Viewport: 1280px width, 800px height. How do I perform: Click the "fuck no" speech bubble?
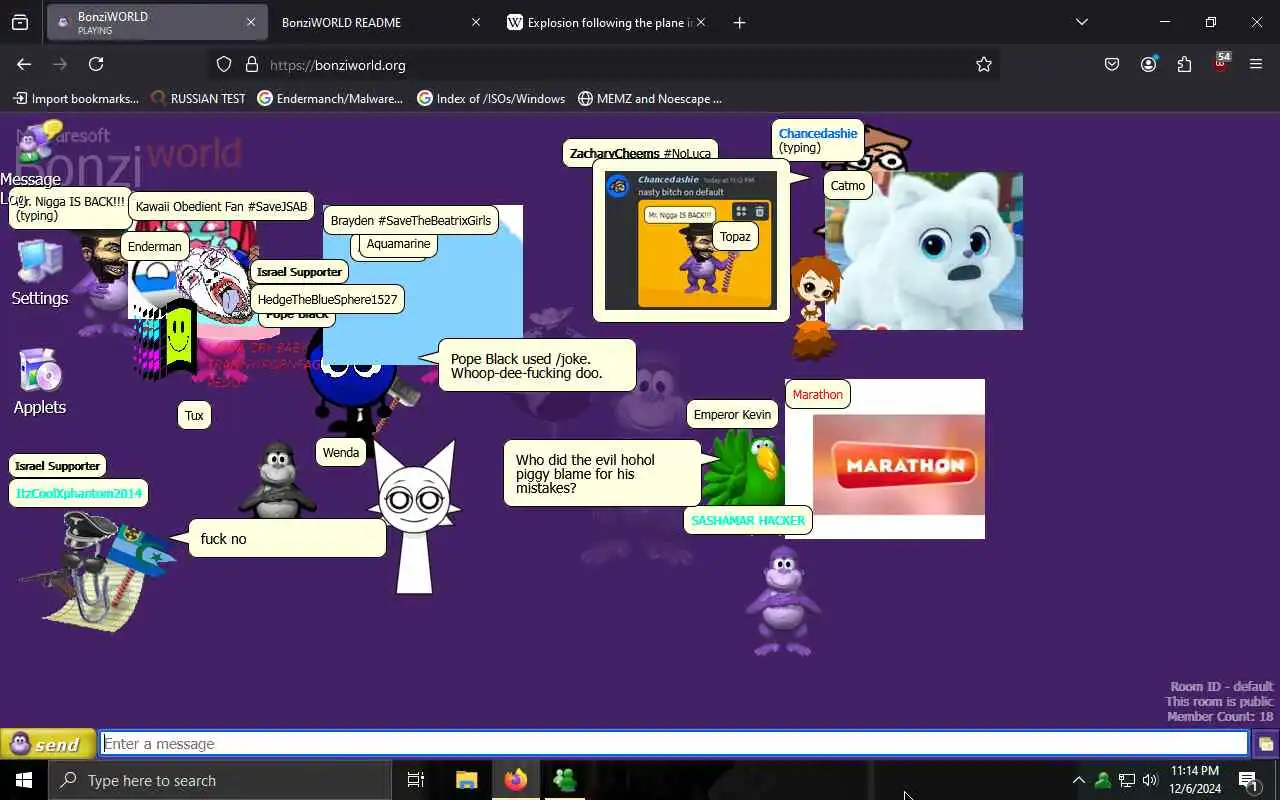tap(287, 539)
